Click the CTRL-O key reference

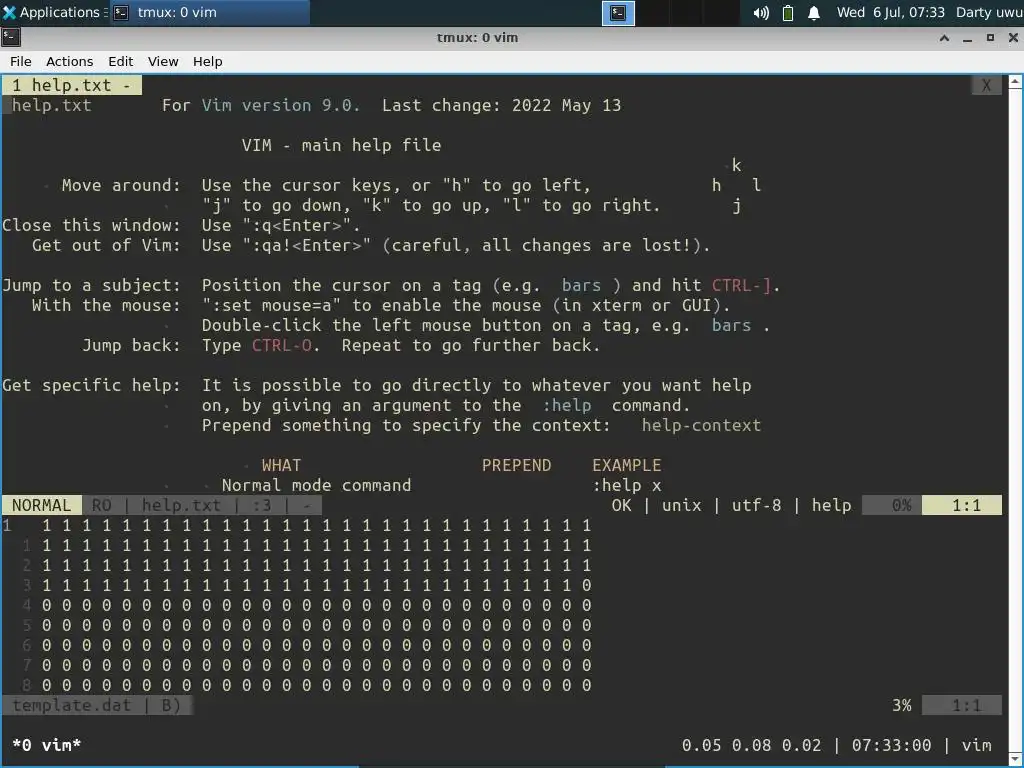pyautogui.click(x=281, y=345)
